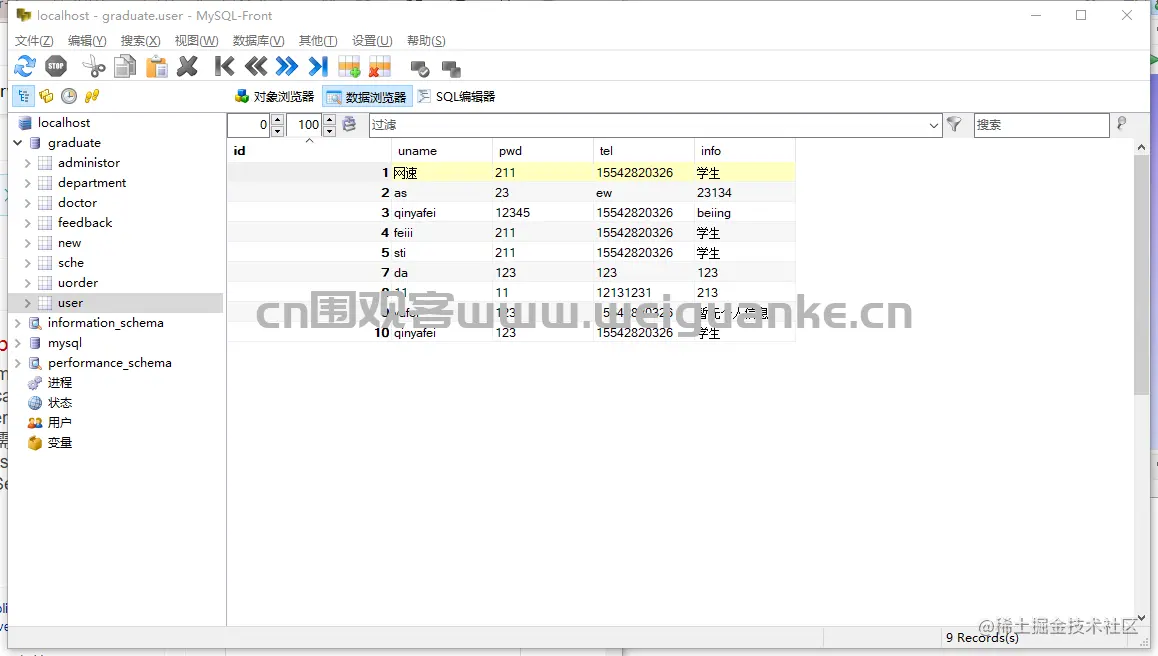Open the 其他 menu
Image resolution: width=1158 pixels, height=656 pixels.
coord(318,41)
